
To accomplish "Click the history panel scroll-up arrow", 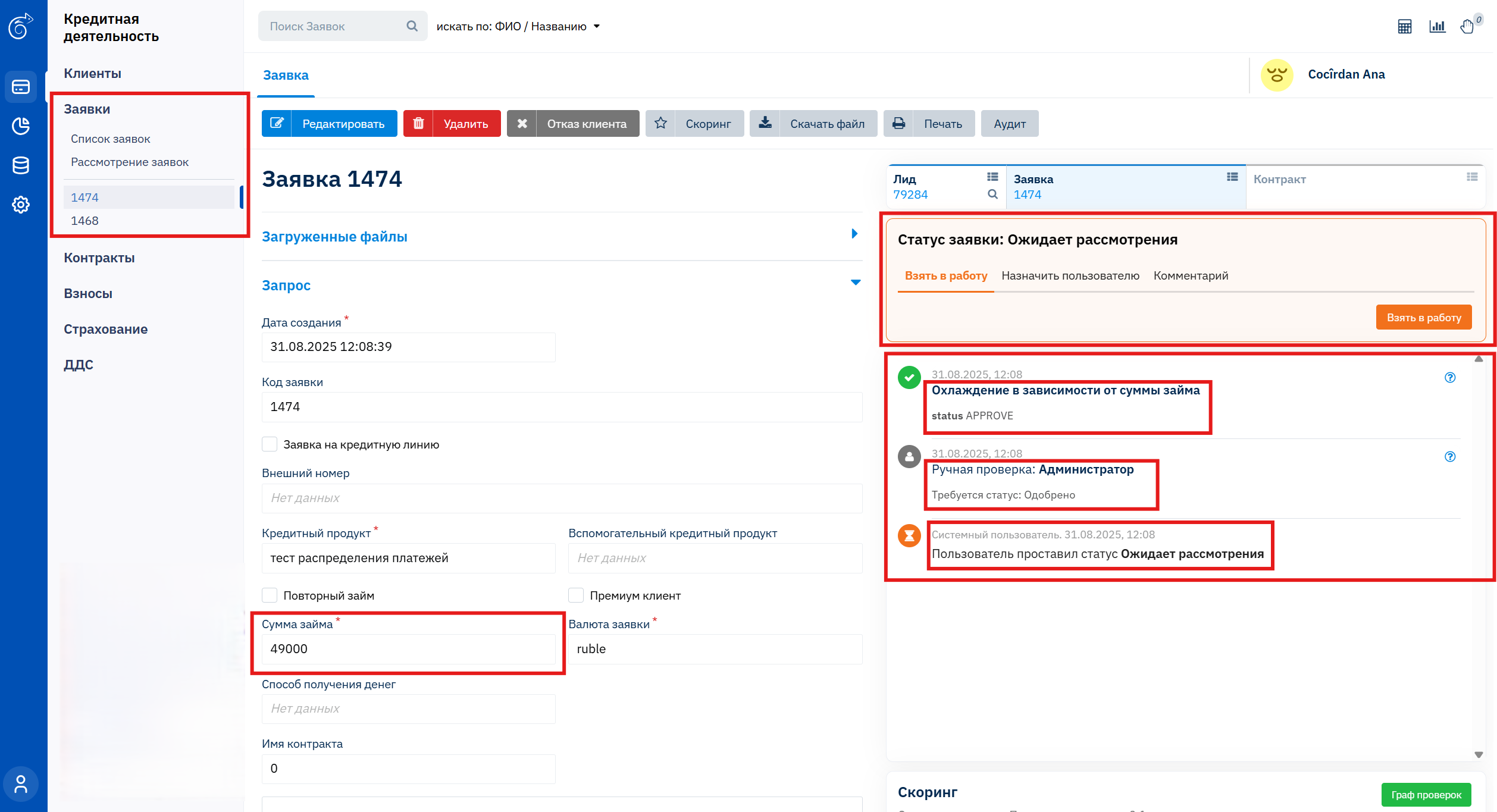I will (1479, 359).
